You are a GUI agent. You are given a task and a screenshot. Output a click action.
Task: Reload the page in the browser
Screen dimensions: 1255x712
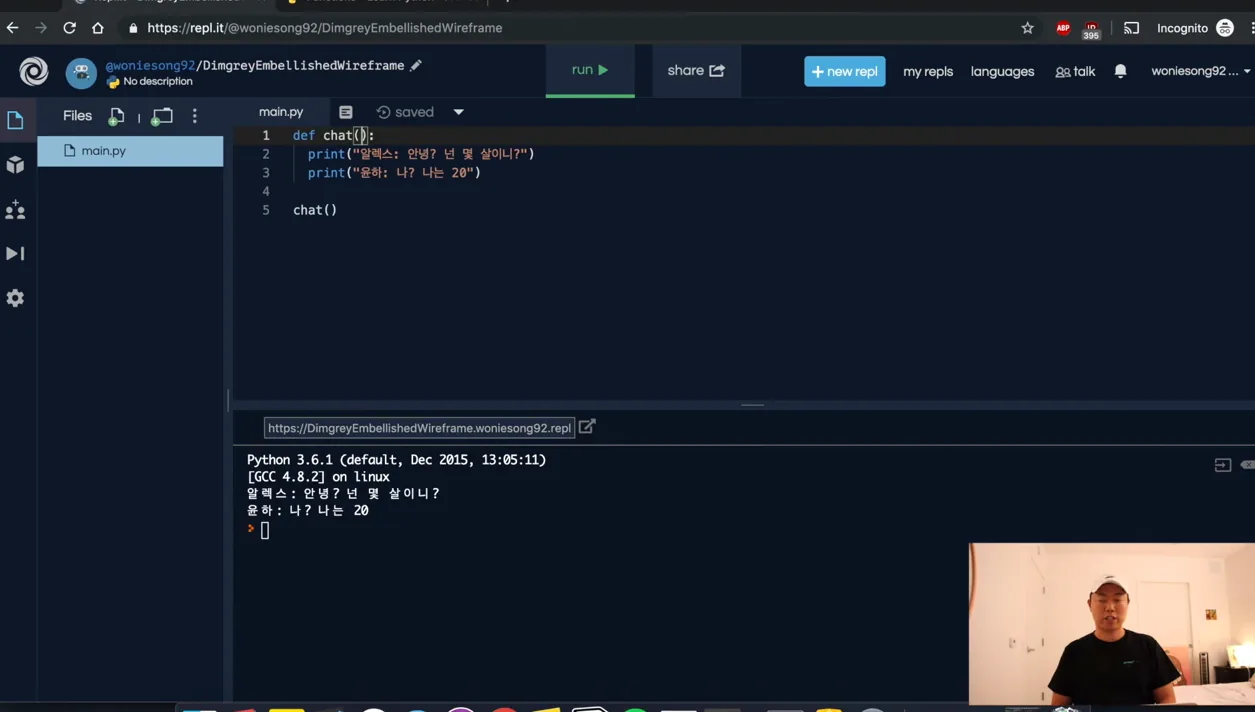tap(69, 28)
